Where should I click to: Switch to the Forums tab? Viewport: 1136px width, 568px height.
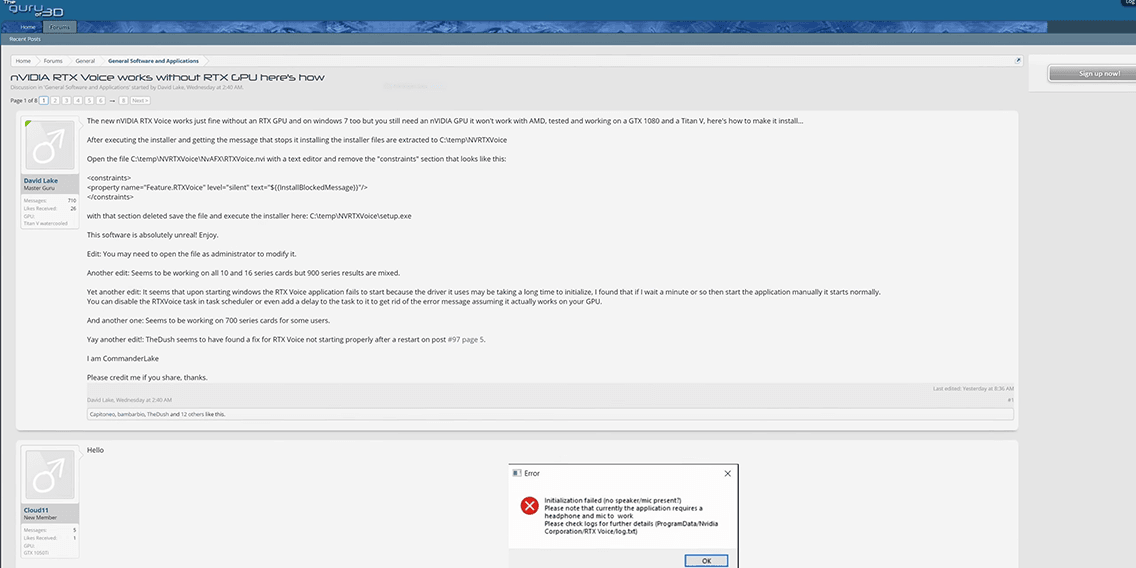[60, 27]
